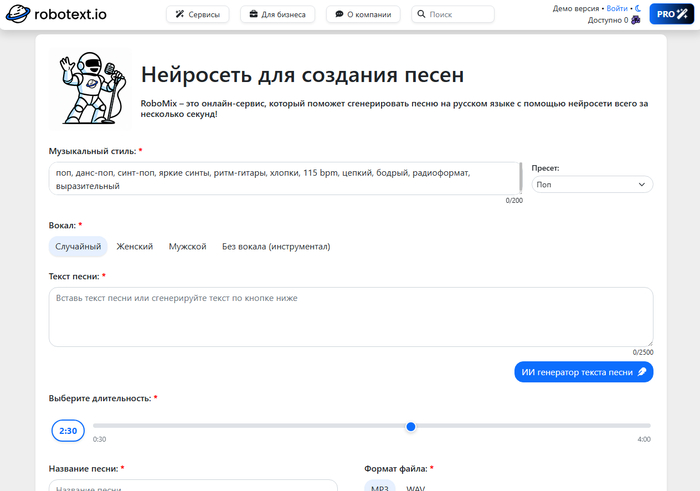Click the search magnifier icon

point(420,15)
